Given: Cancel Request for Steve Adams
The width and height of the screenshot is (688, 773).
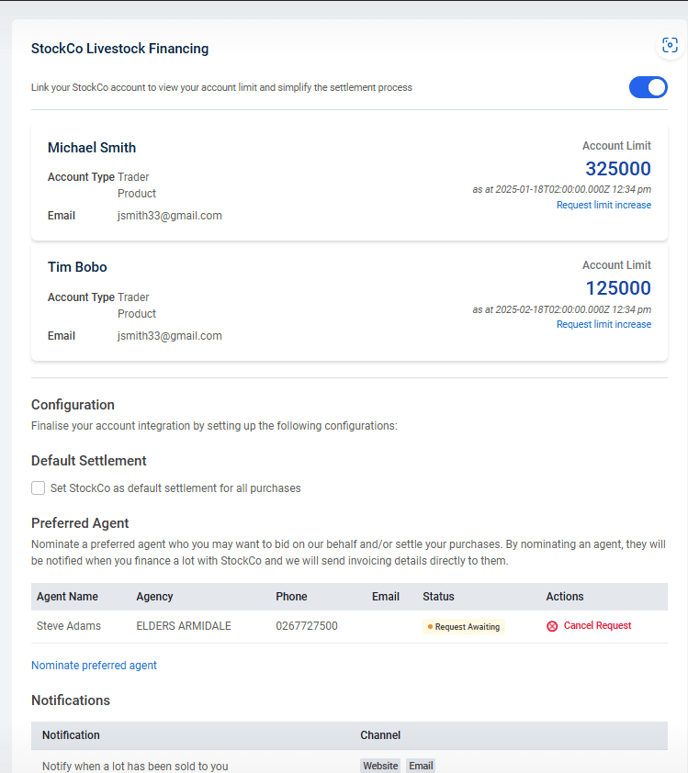Looking at the screenshot, I should 597,626.
